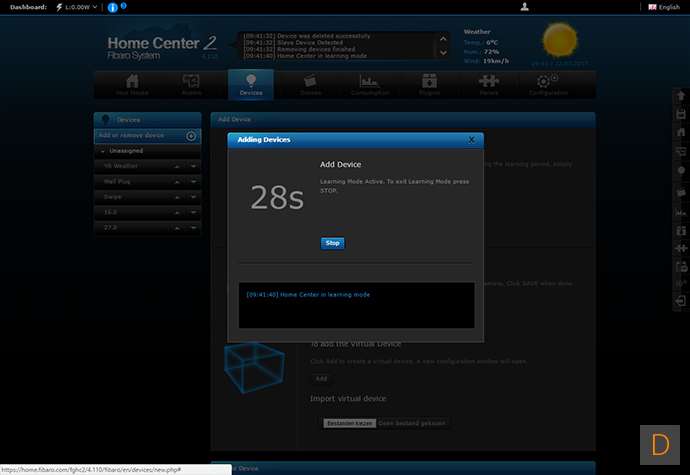Click the Devices sidebar header
Viewport: 690px width, 475px height.
tap(147, 120)
